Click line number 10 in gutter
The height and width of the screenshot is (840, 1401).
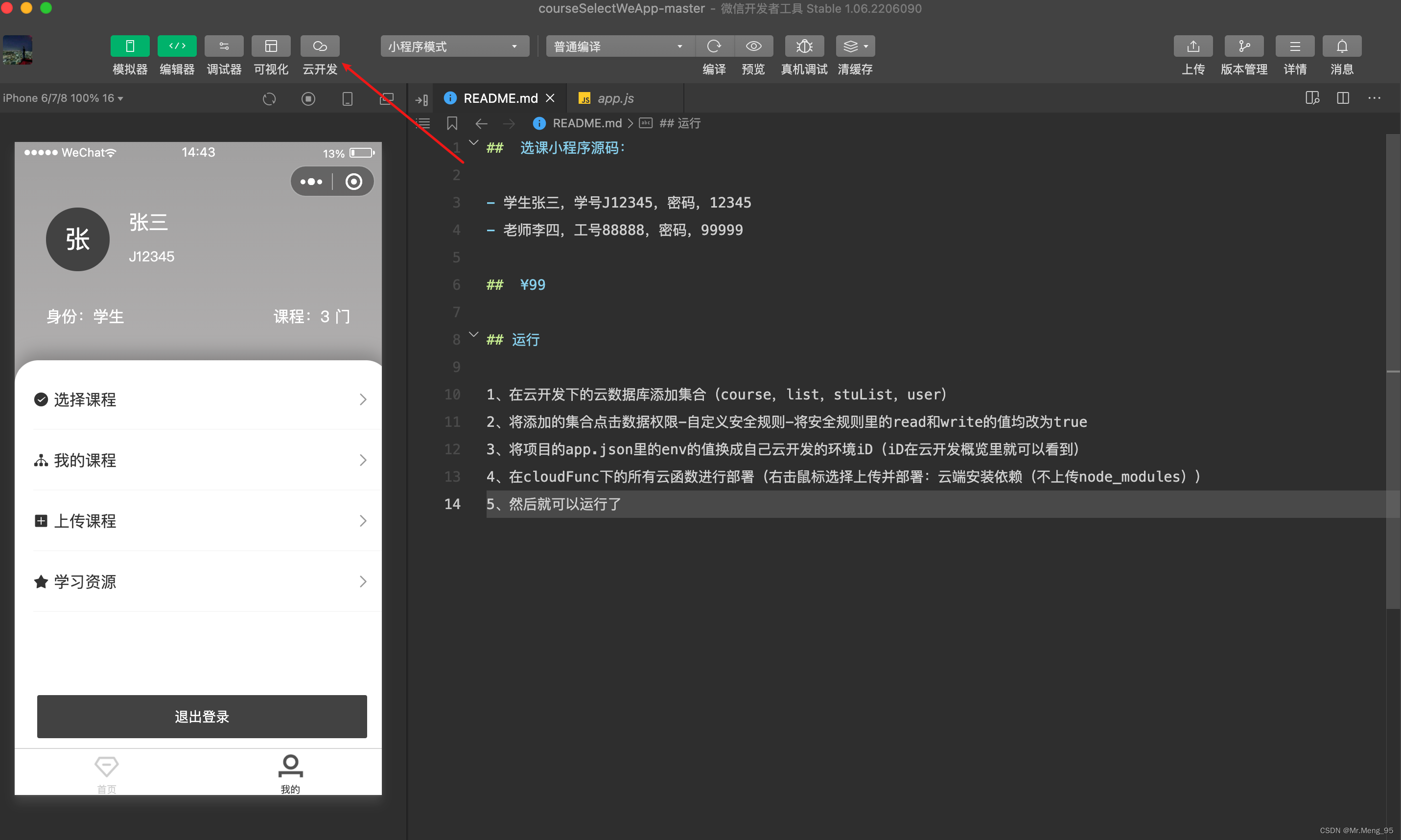point(452,395)
